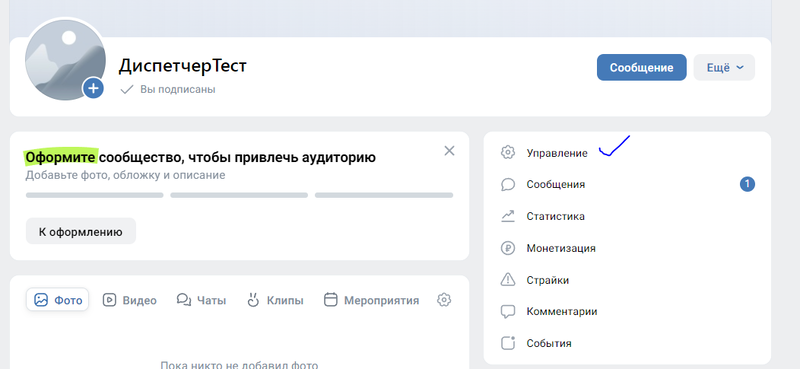Click the events icon beside События
Viewport: 800px width, 369px height.
coord(508,343)
